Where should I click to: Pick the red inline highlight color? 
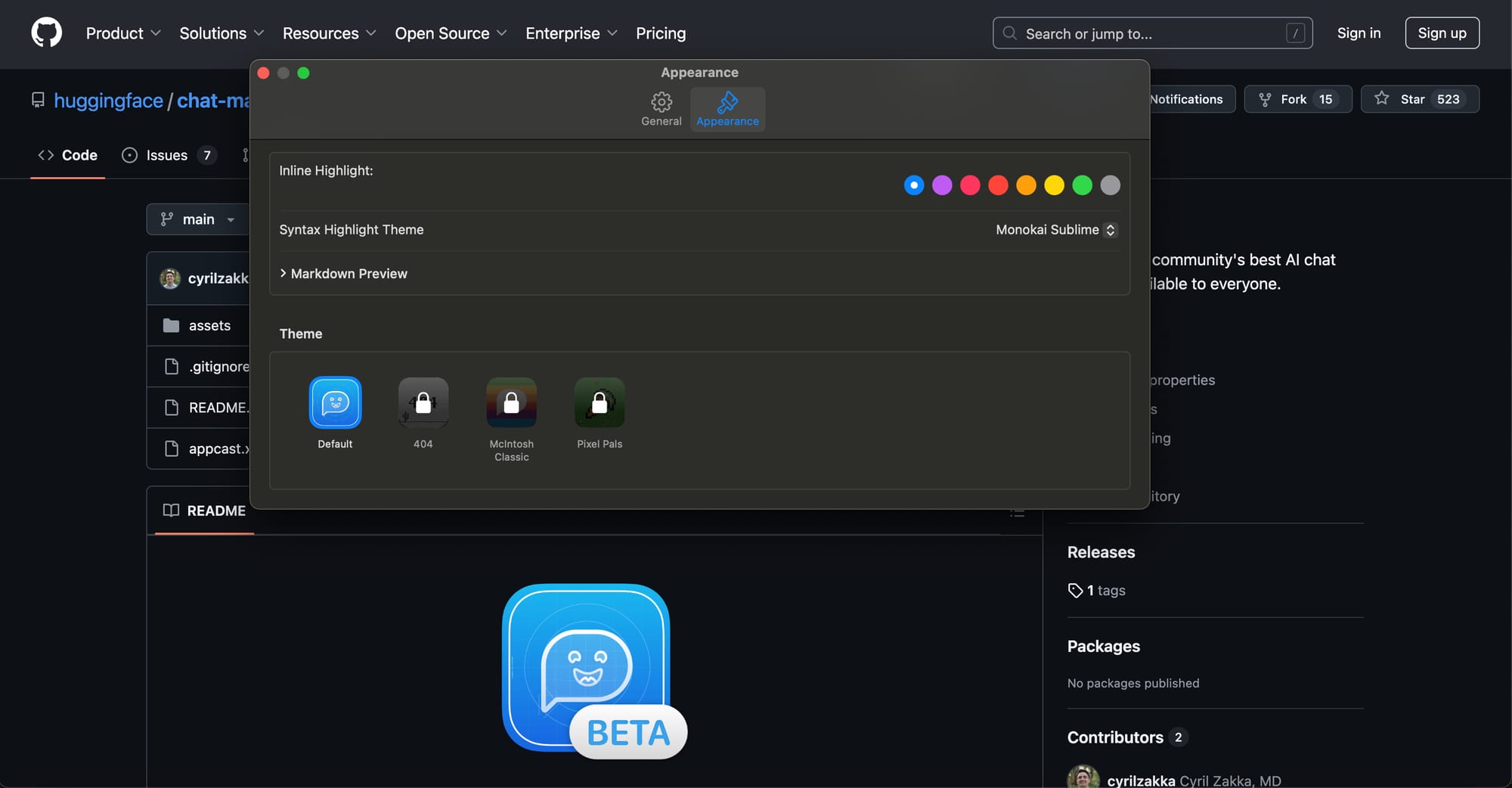[998, 185]
